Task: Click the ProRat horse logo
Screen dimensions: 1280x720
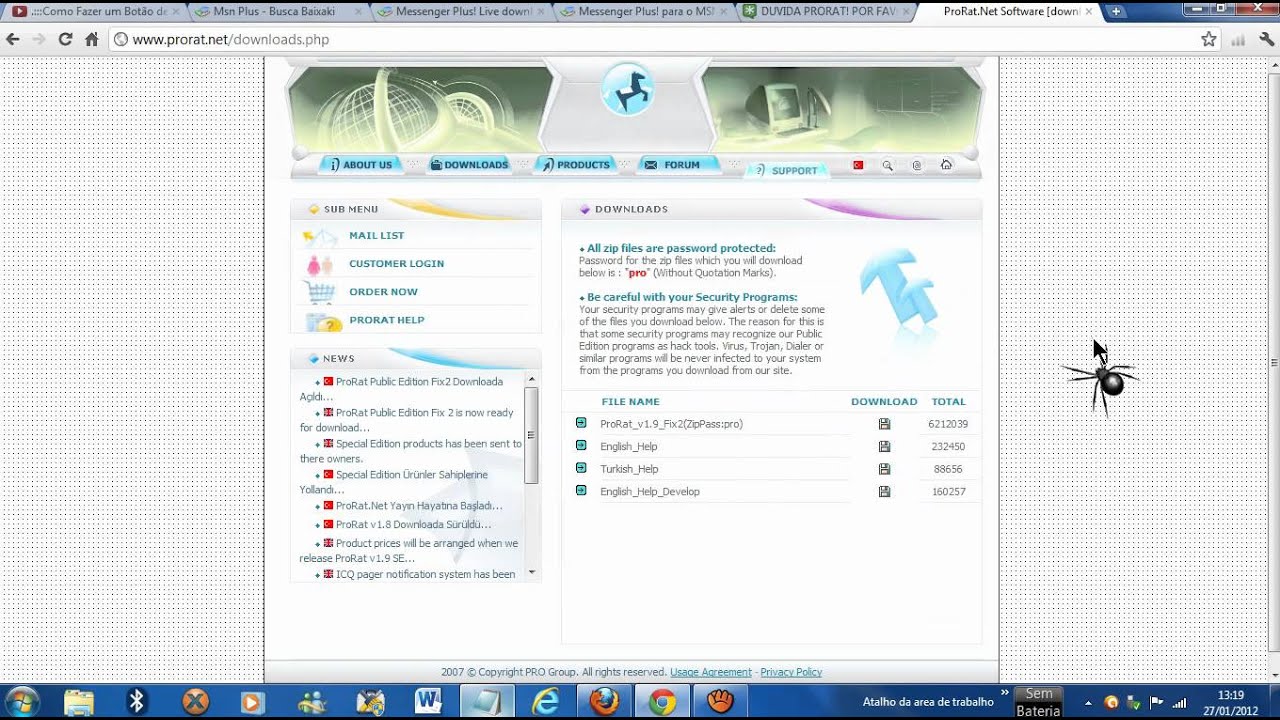Action: coord(628,90)
